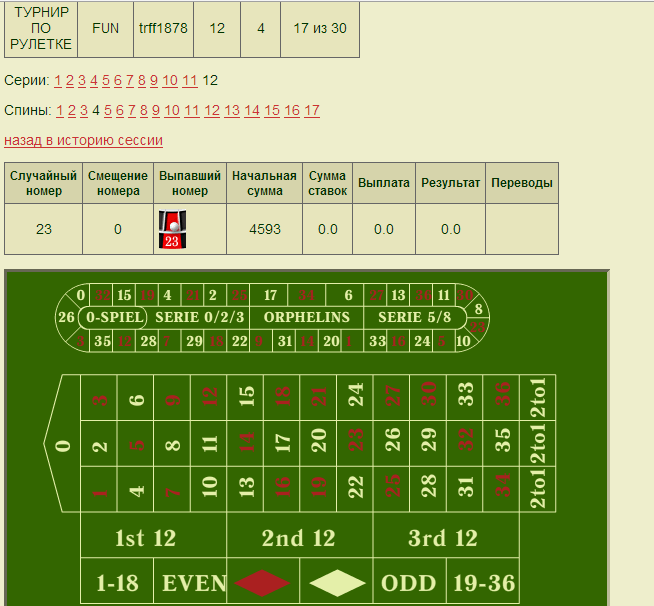Viewport: 654px width, 606px height.
Task: Select the SERIE 0/2/3 racetrack bet
Action: (199, 317)
